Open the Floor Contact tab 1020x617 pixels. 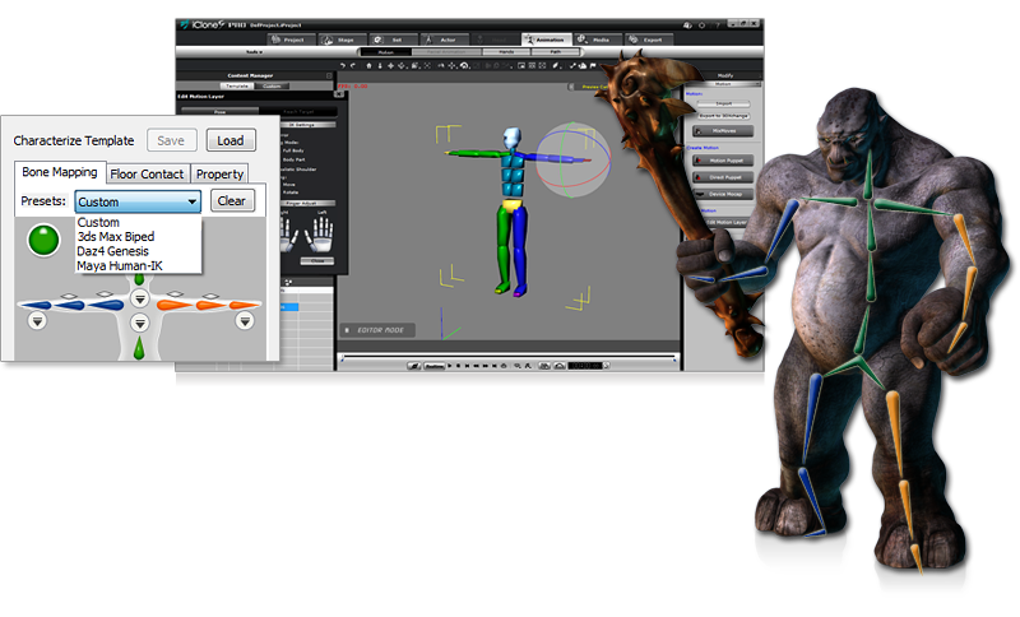(147, 174)
